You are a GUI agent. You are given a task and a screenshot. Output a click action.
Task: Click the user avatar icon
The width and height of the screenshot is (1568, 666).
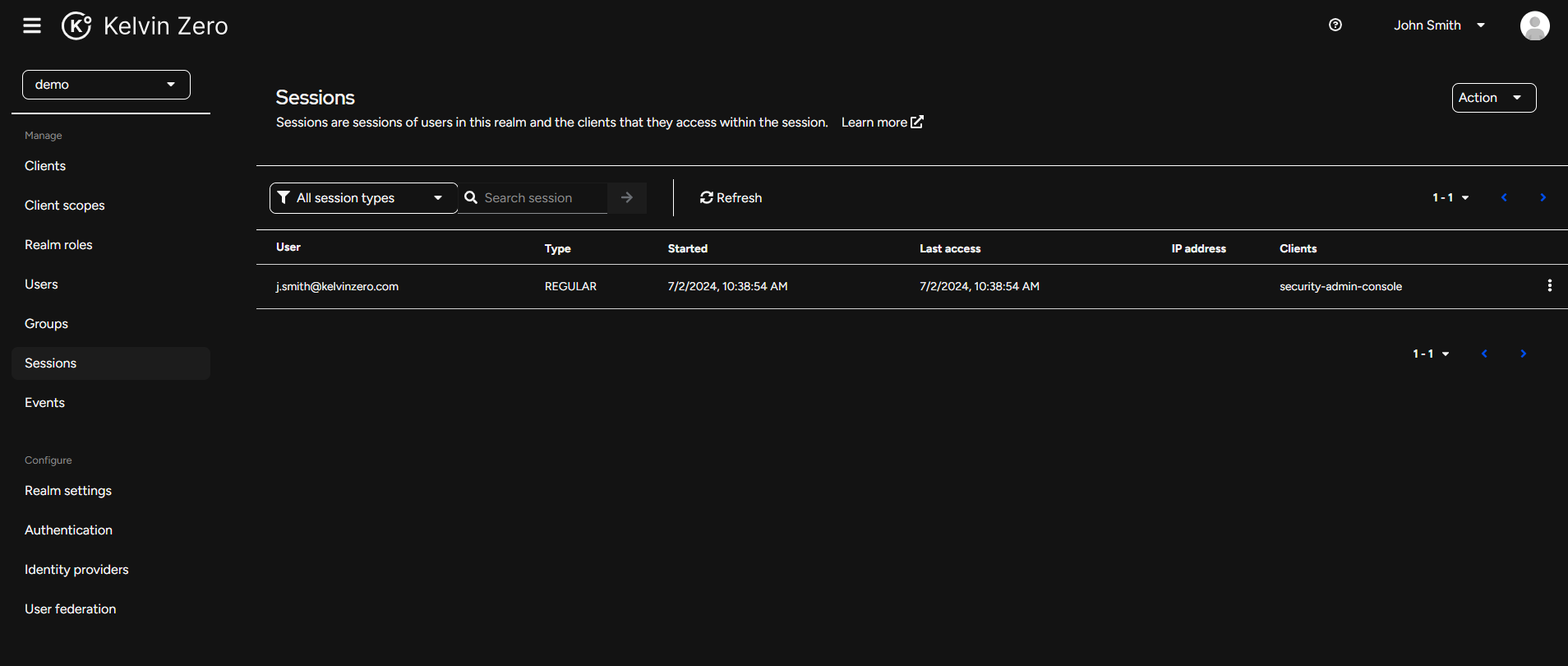click(x=1534, y=25)
